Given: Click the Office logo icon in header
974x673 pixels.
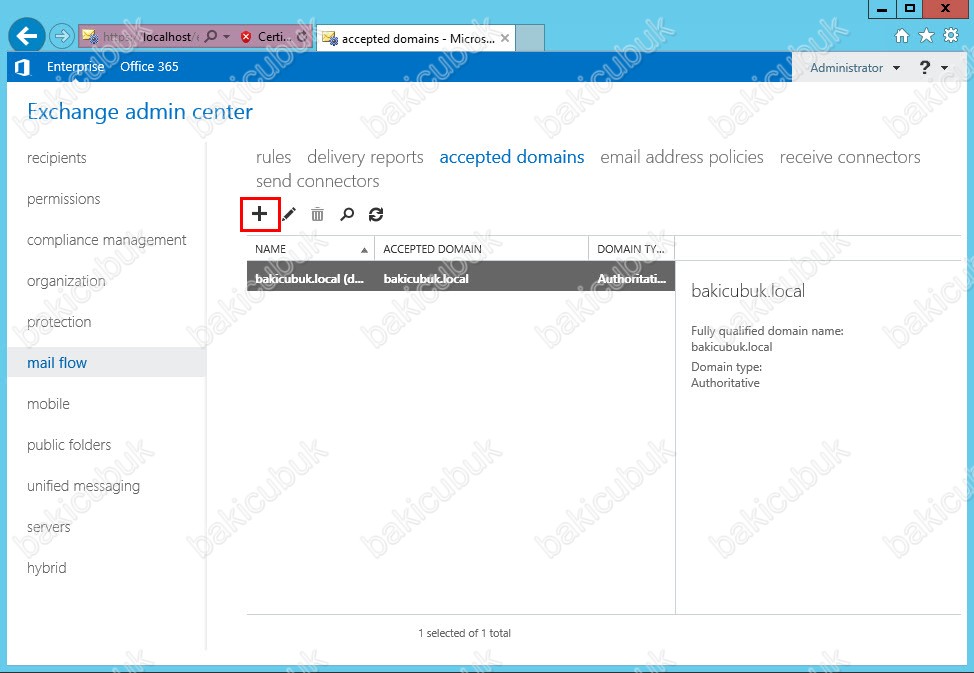Looking at the screenshot, I should 22,67.
